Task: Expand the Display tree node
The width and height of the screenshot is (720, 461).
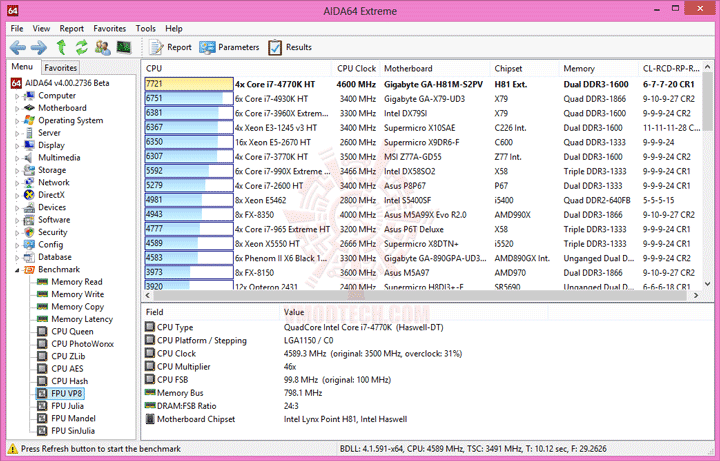Action: [17, 146]
